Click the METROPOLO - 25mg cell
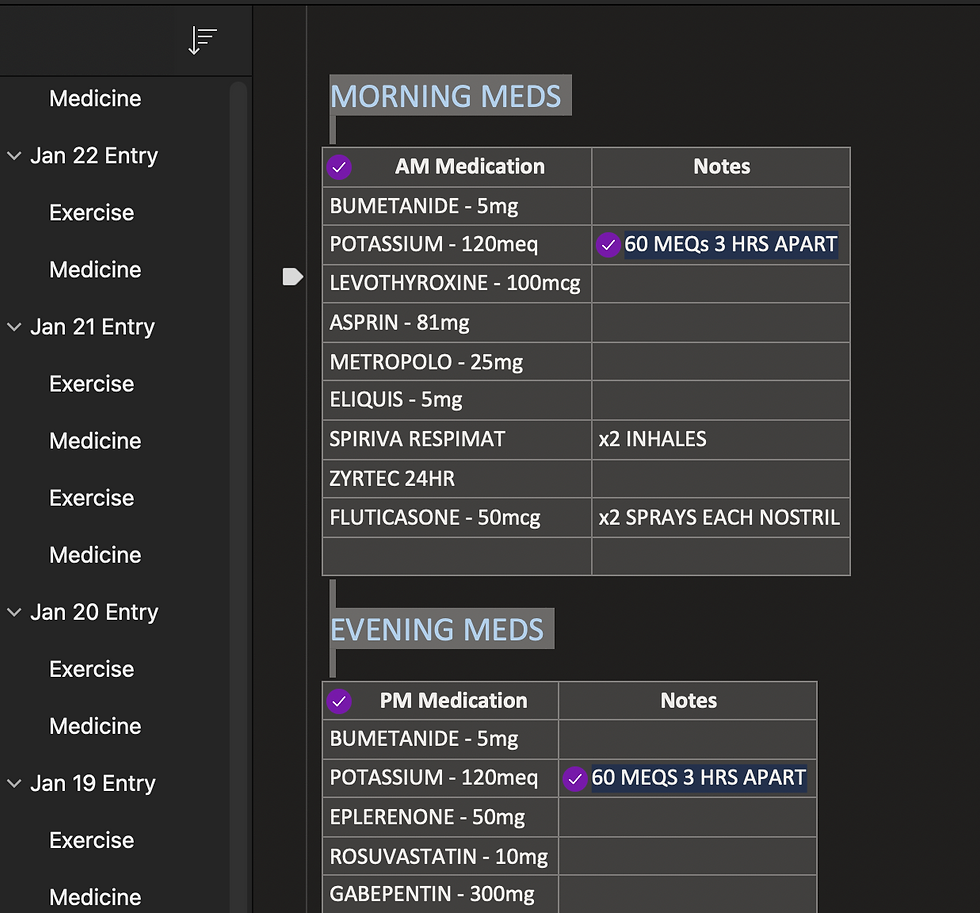The image size is (980, 913). 457,361
